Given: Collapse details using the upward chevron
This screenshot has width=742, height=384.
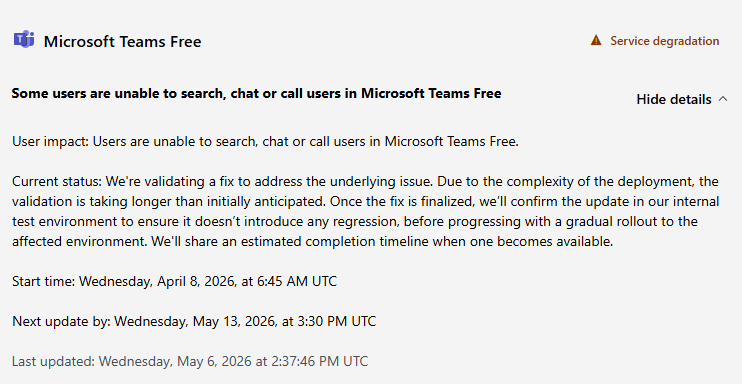Looking at the screenshot, I should (723, 99).
